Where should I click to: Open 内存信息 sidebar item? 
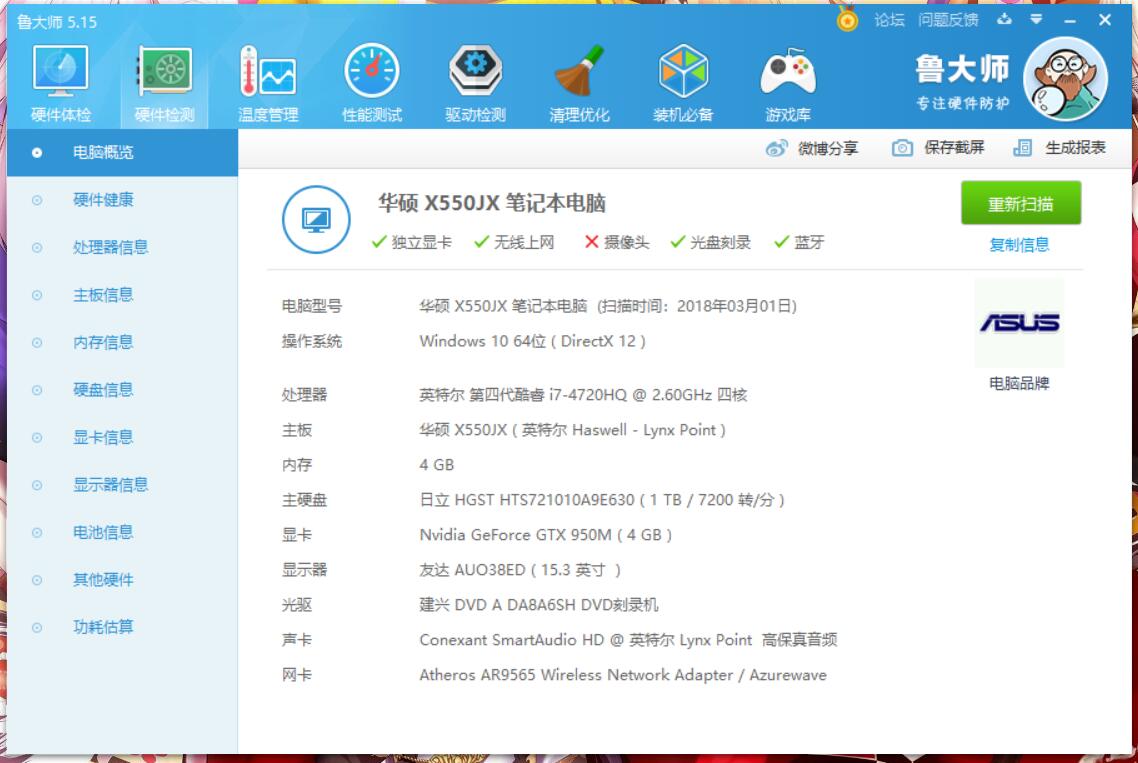point(122,342)
